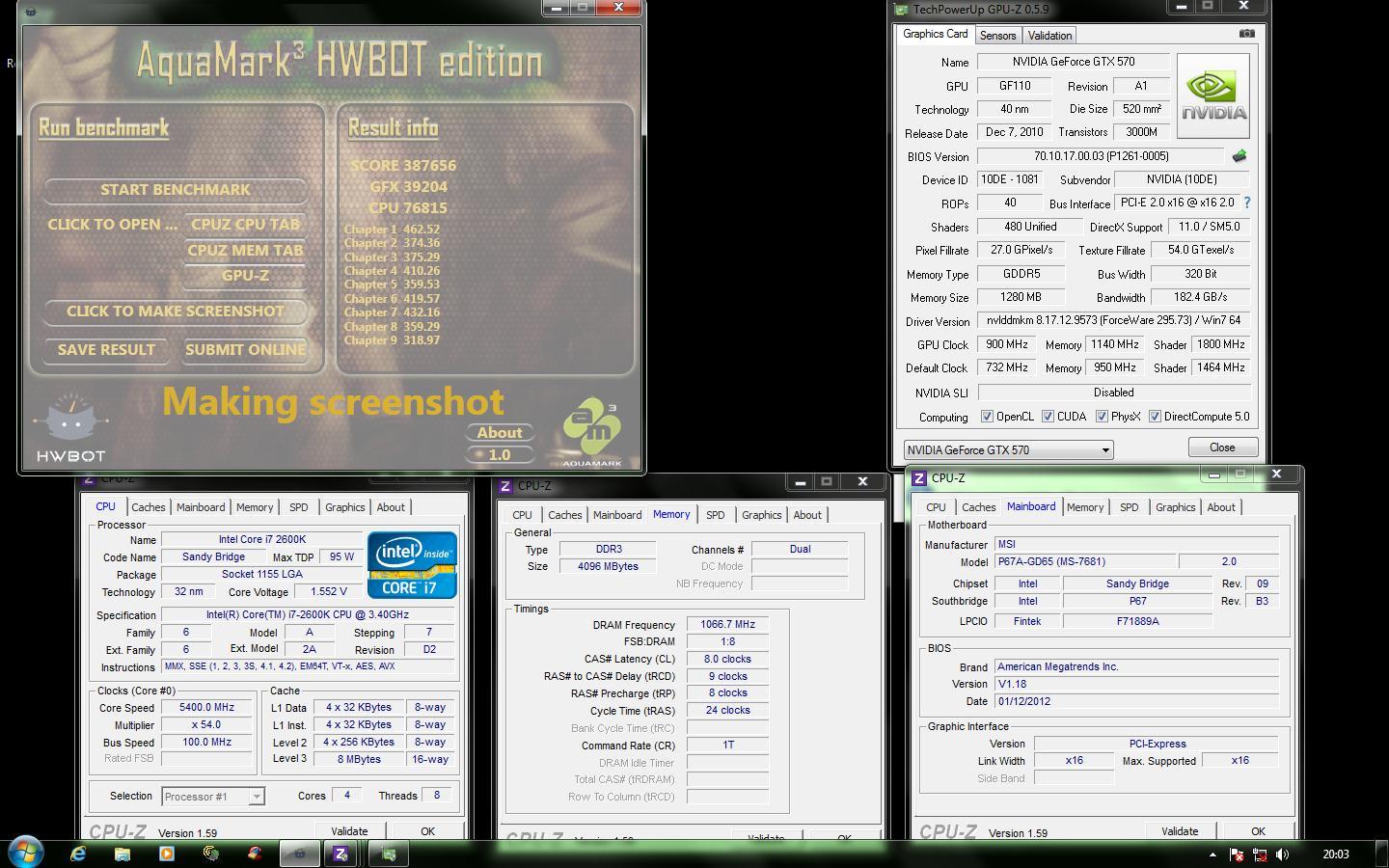Click the bus interface question mark in GPU-Z
The width and height of the screenshot is (1389, 868).
click(x=1246, y=203)
